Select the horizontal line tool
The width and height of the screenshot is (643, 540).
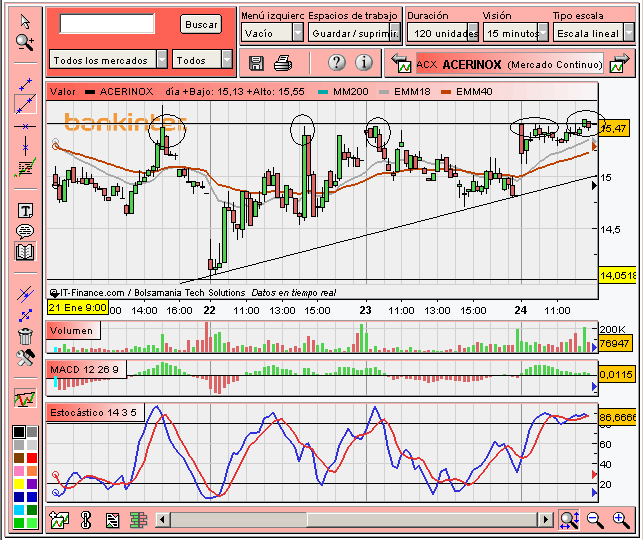click(x=25, y=126)
